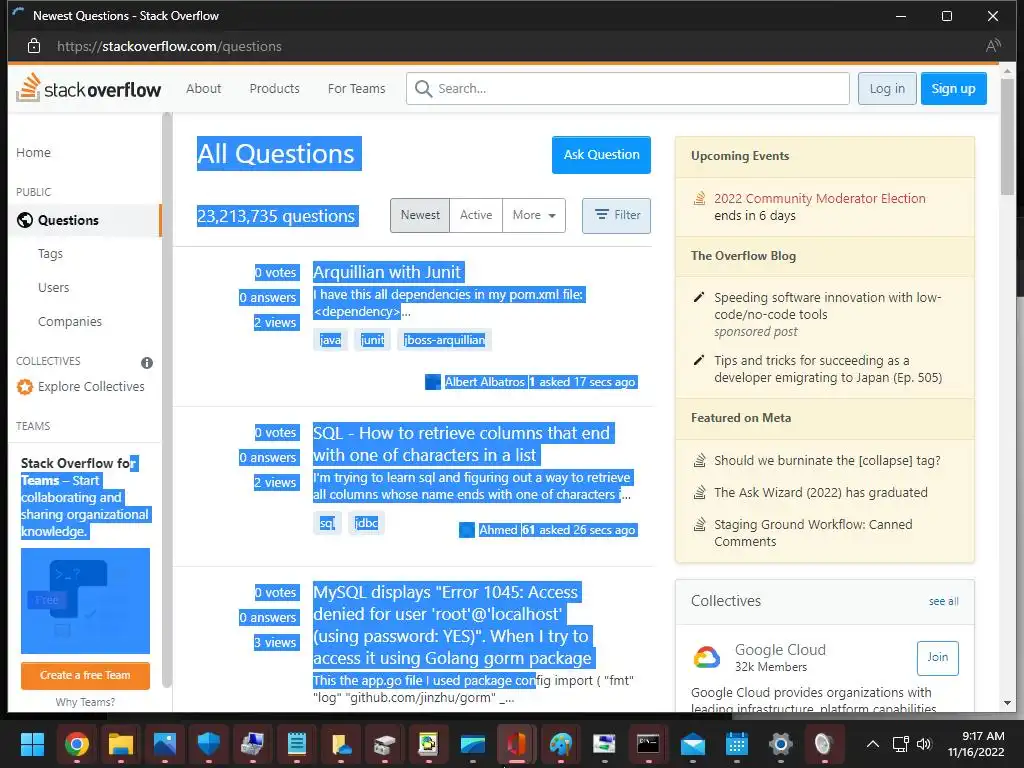
Task: Click meta icon beside Ask Wizard post
Action: pyautogui.click(x=699, y=492)
